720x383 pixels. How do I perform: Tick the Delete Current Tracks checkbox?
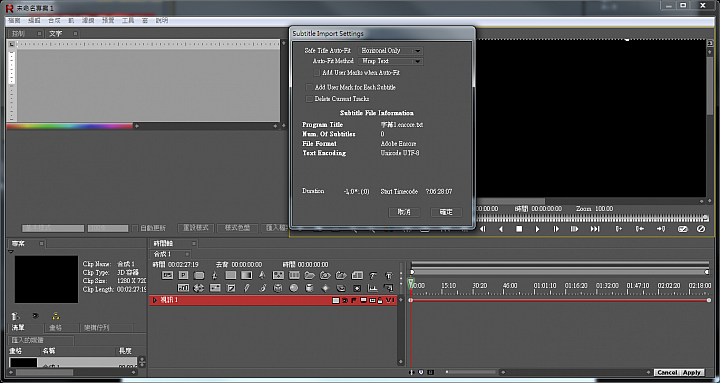click(x=309, y=99)
